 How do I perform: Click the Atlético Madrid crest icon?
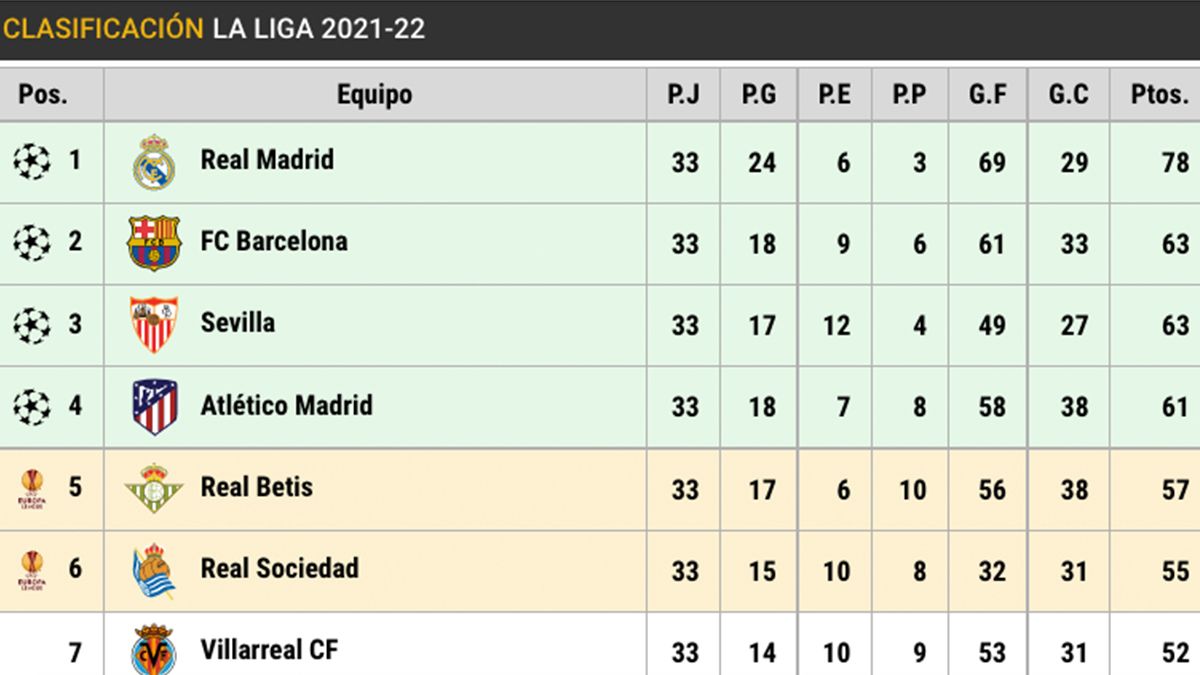click(154, 407)
